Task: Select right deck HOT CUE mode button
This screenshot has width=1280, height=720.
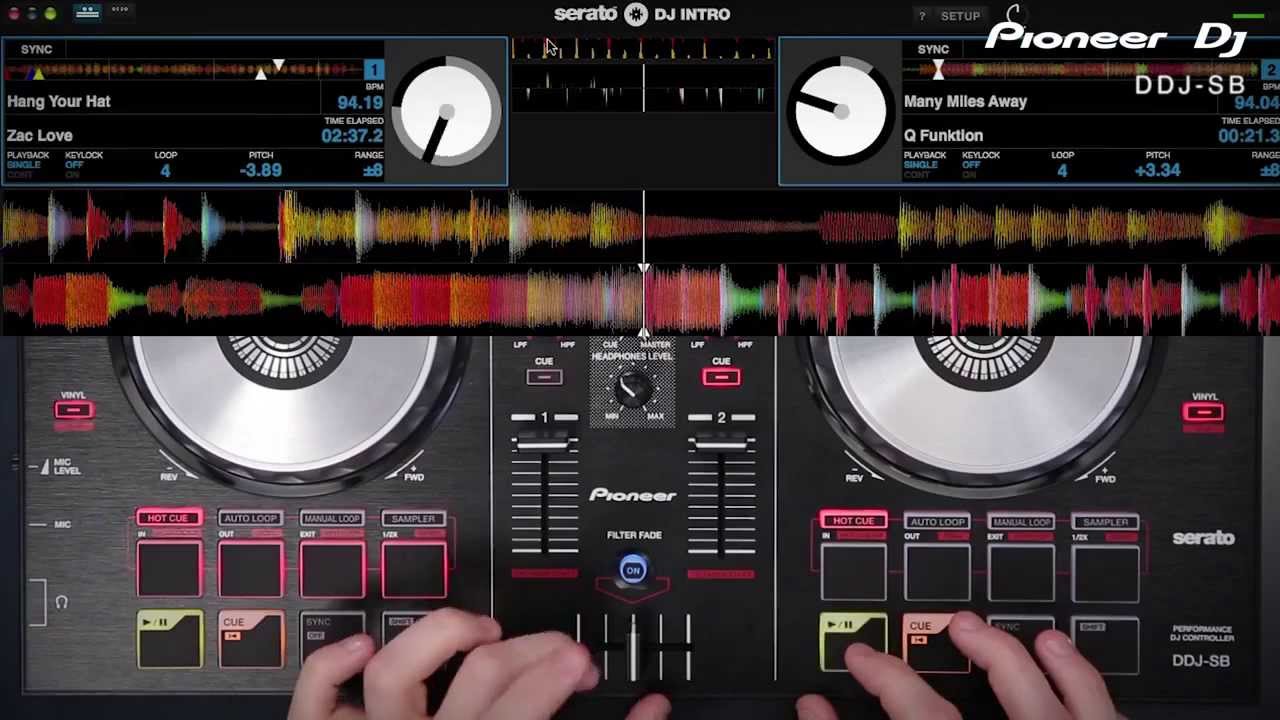Action: coord(853,521)
